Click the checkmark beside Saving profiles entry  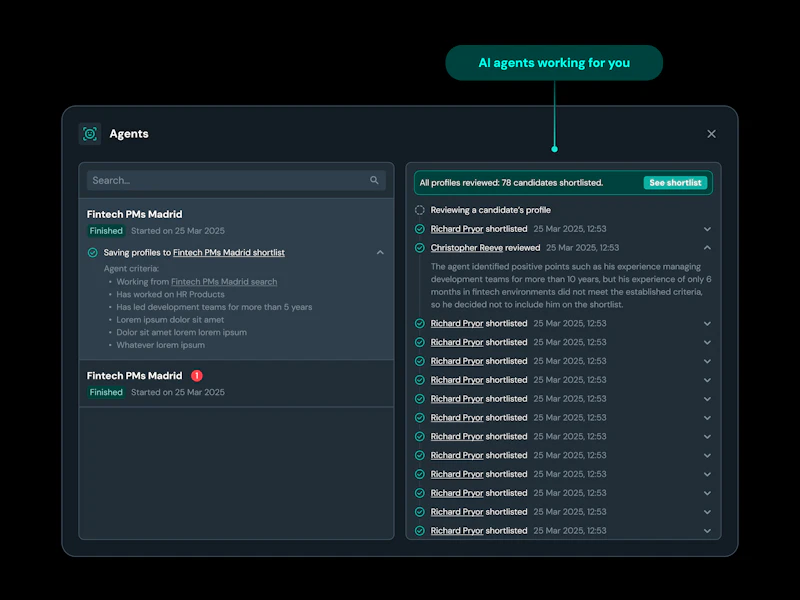pyautogui.click(x=93, y=252)
